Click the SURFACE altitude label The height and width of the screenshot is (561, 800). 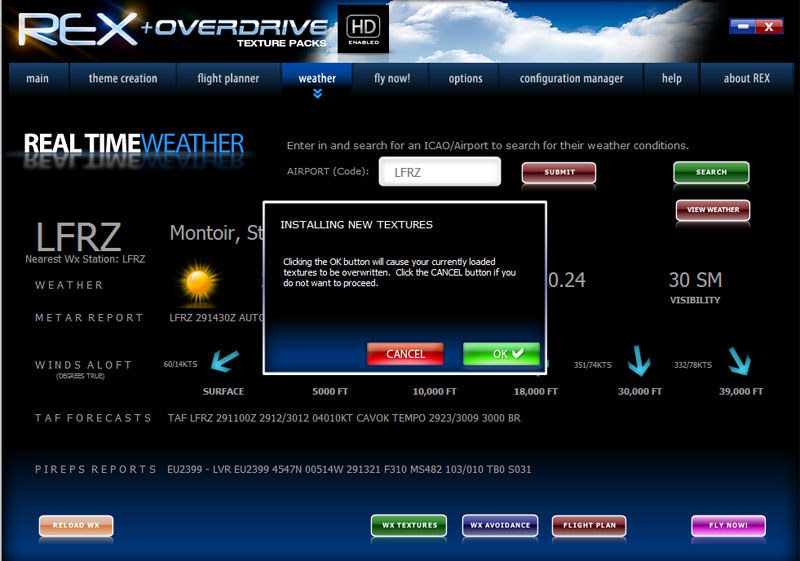(x=223, y=392)
